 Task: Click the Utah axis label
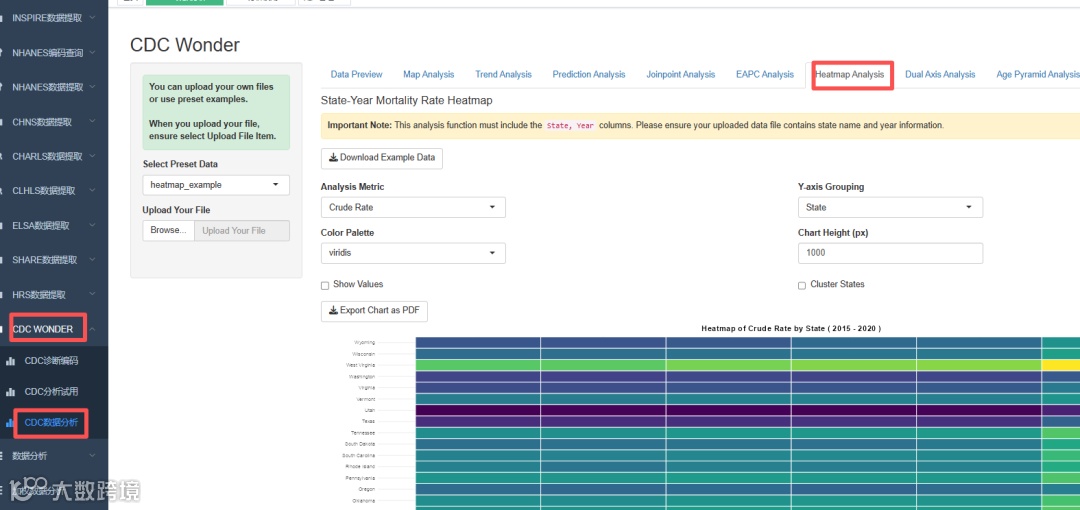[x=369, y=410]
